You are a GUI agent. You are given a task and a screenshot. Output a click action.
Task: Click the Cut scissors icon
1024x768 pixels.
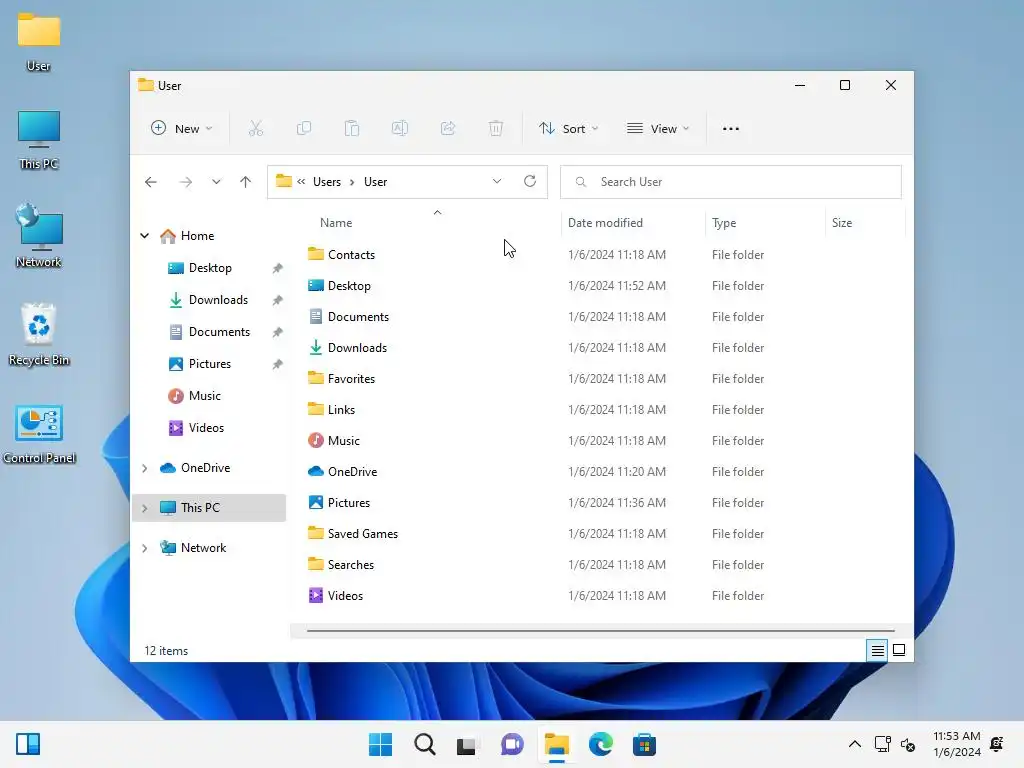point(256,129)
